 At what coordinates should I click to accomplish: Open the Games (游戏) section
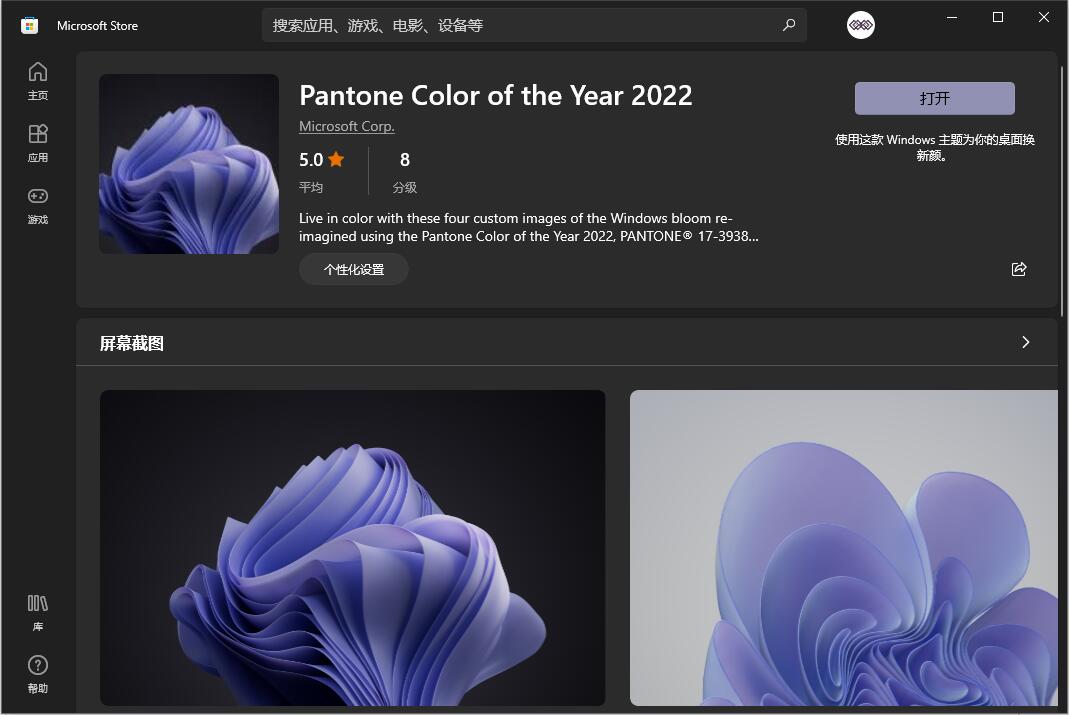[37, 205]
